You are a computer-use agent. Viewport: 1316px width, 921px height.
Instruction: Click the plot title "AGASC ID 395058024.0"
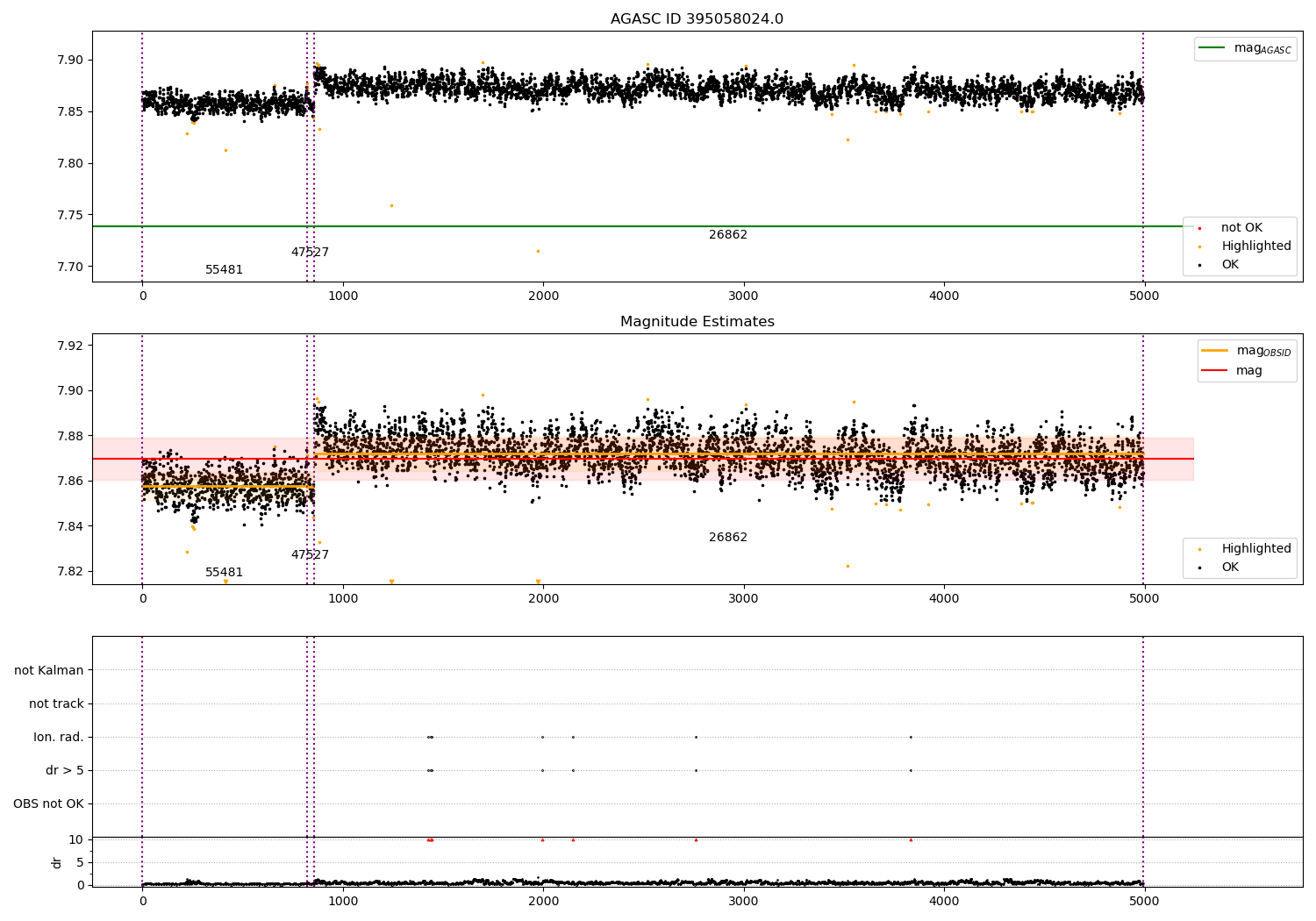pyautogui.click(x=697, y=19)
